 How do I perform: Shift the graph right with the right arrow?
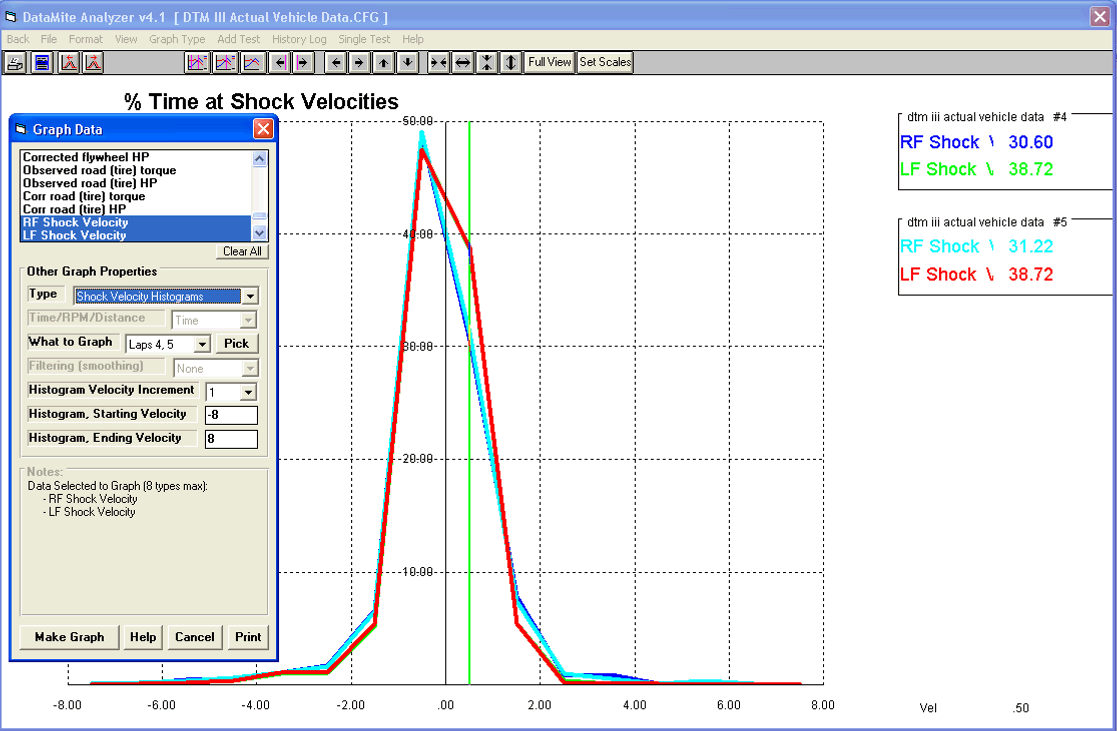tap(359, 63)
